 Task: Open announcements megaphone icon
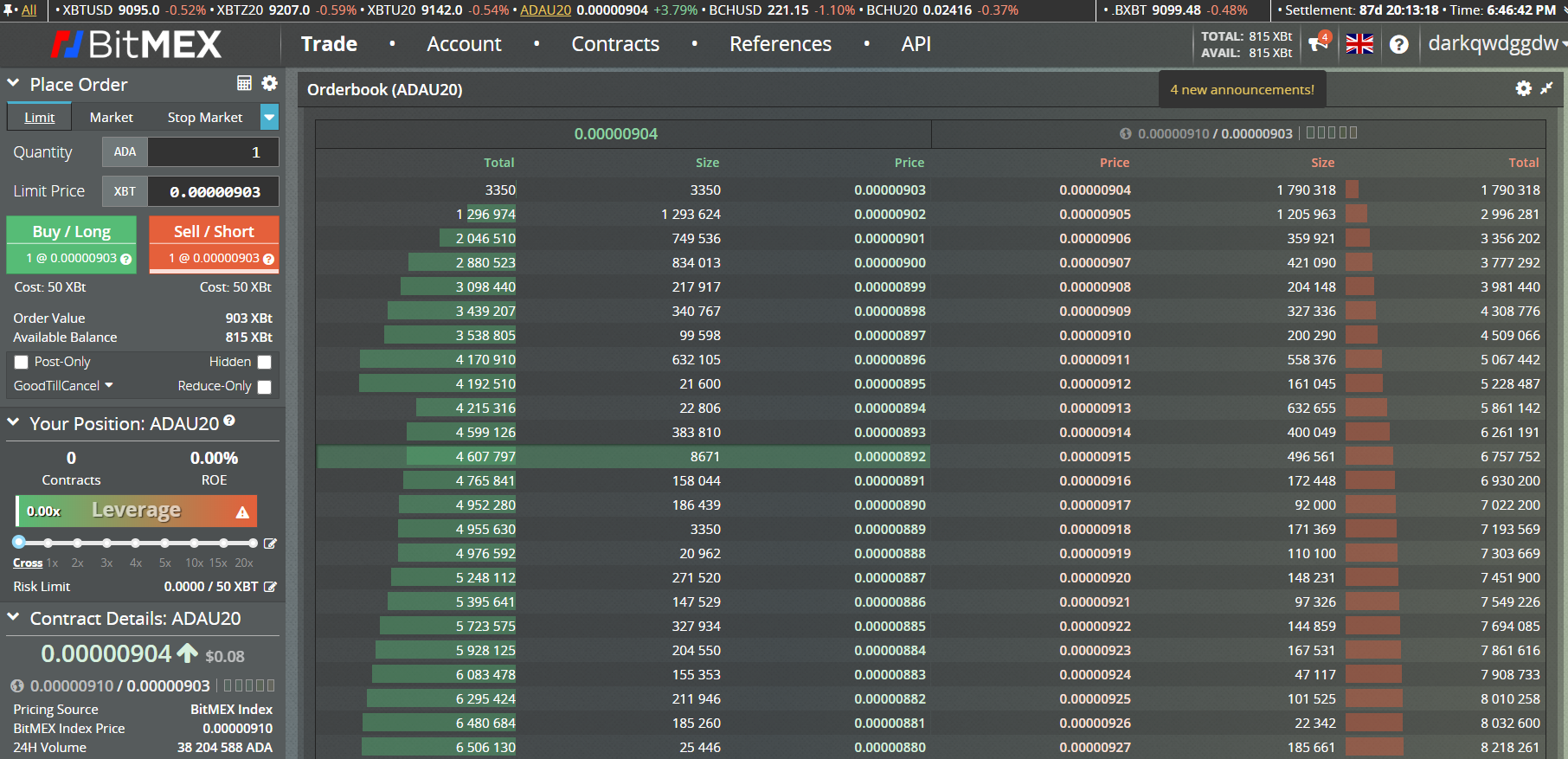(x=1319, y=42)
